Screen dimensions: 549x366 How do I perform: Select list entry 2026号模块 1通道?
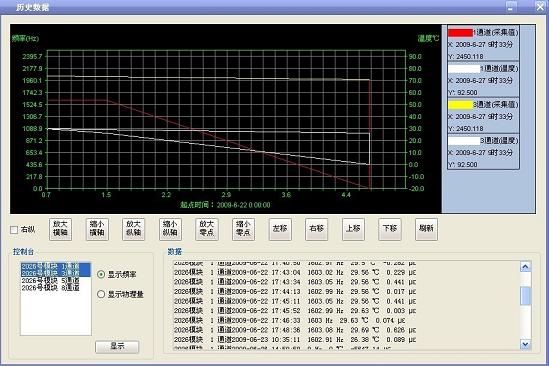55,266
